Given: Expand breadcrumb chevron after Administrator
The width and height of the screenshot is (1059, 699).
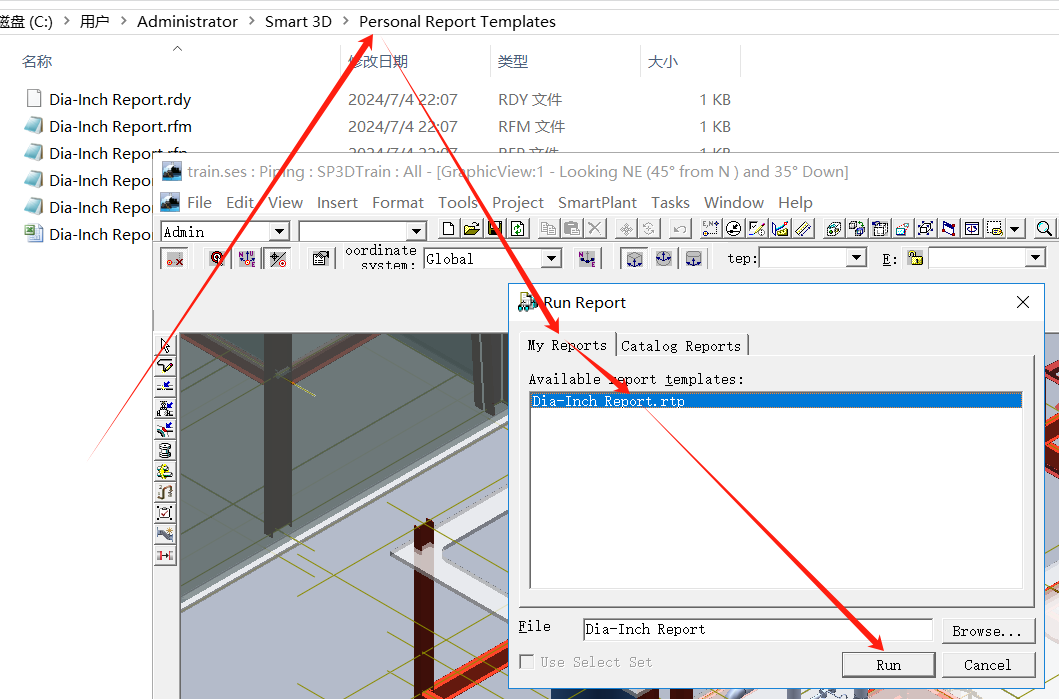Looking at the screenshot, I should tap(251, 21).
